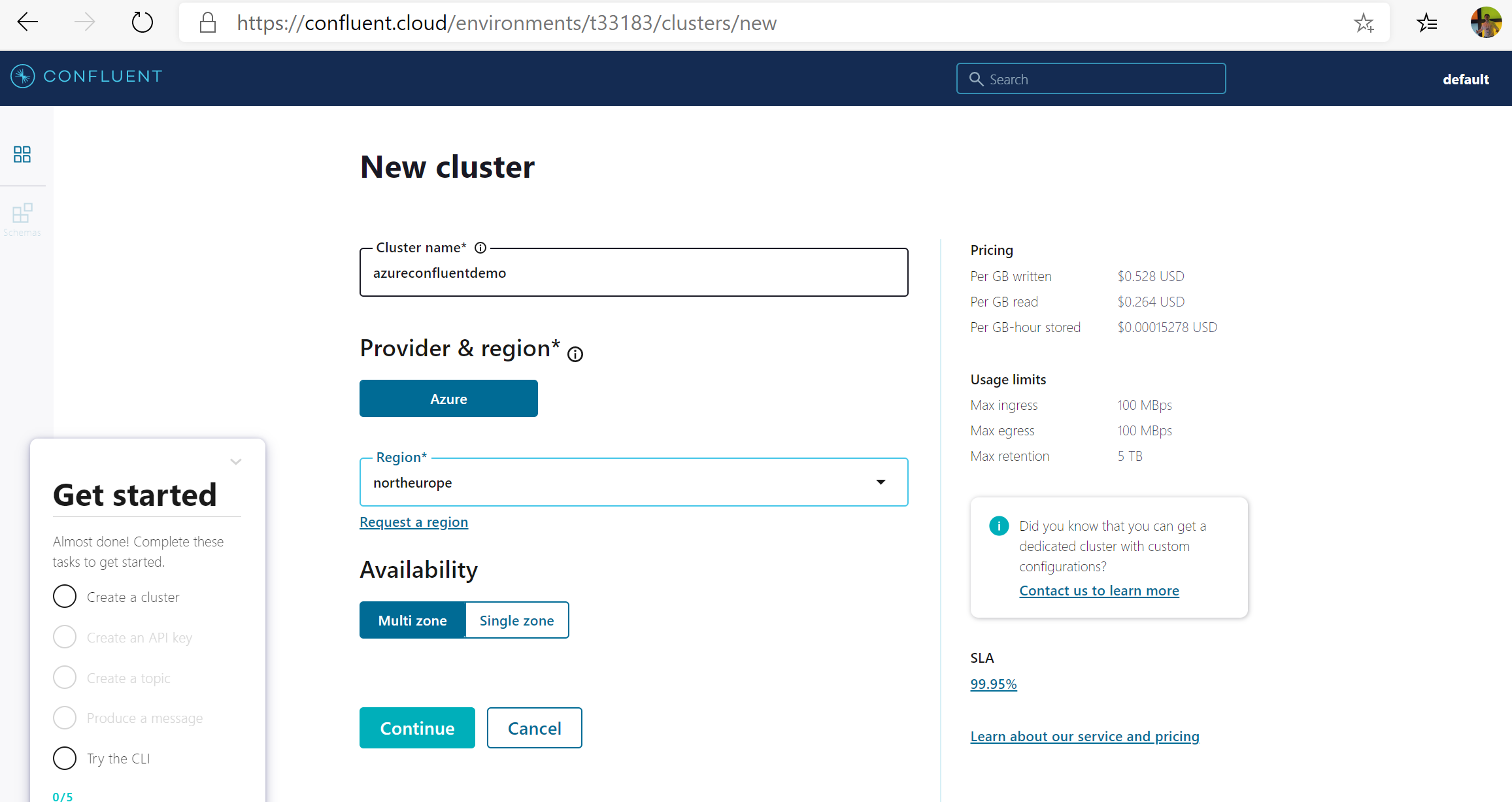
Task: Collapse the Get started panel chevron
Action: [236, 461]
